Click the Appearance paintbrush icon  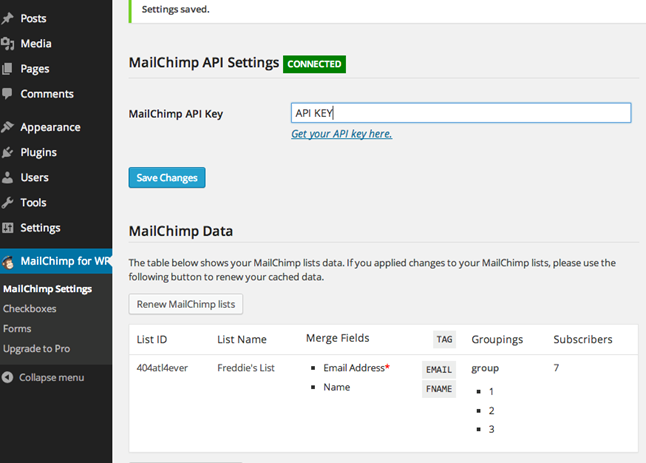(7, 127)
